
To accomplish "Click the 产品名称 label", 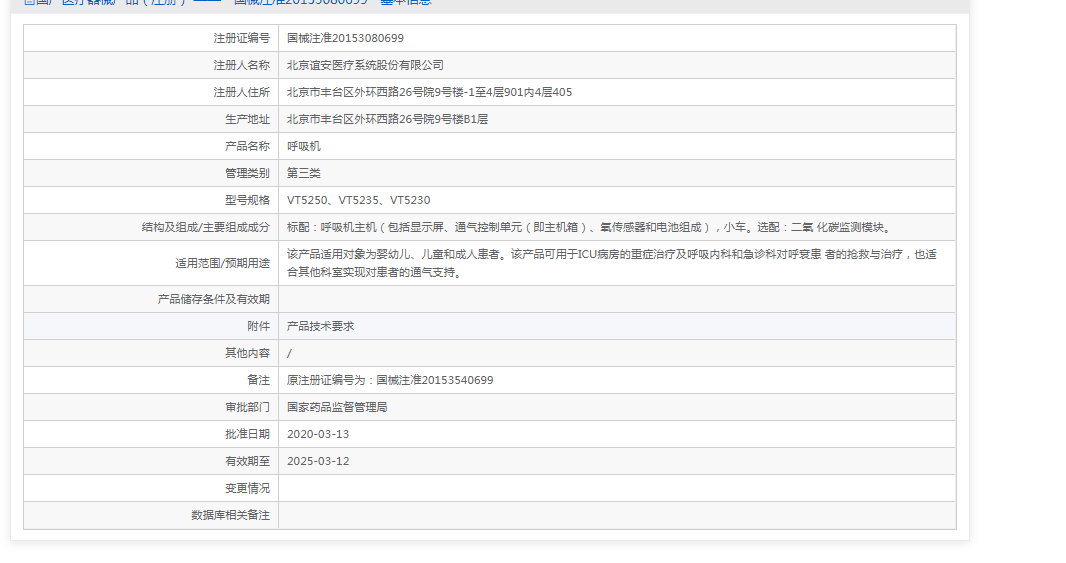I will pos(247,146).
